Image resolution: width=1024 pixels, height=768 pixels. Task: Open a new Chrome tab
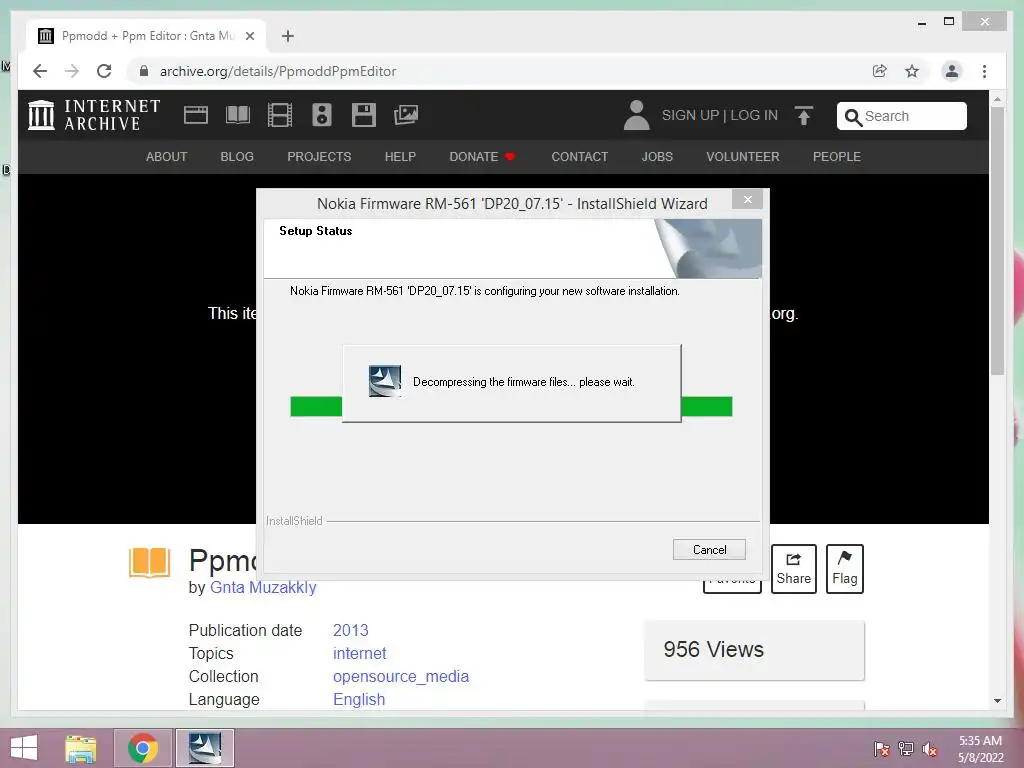pos(288,36)
